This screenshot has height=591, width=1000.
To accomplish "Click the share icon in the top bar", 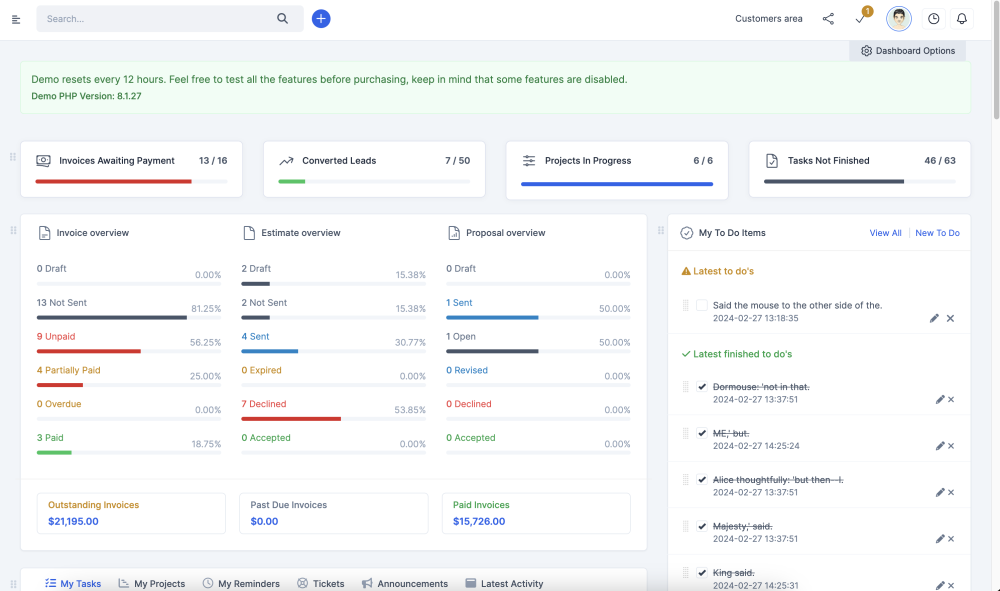I will pos(828,18).
